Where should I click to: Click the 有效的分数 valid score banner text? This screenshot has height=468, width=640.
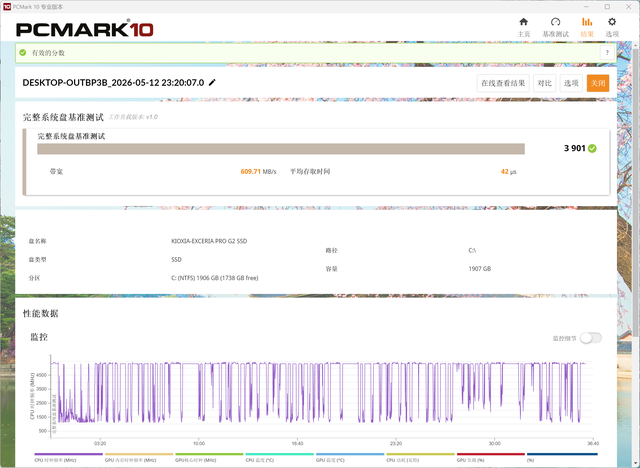(x=48, y=53)
